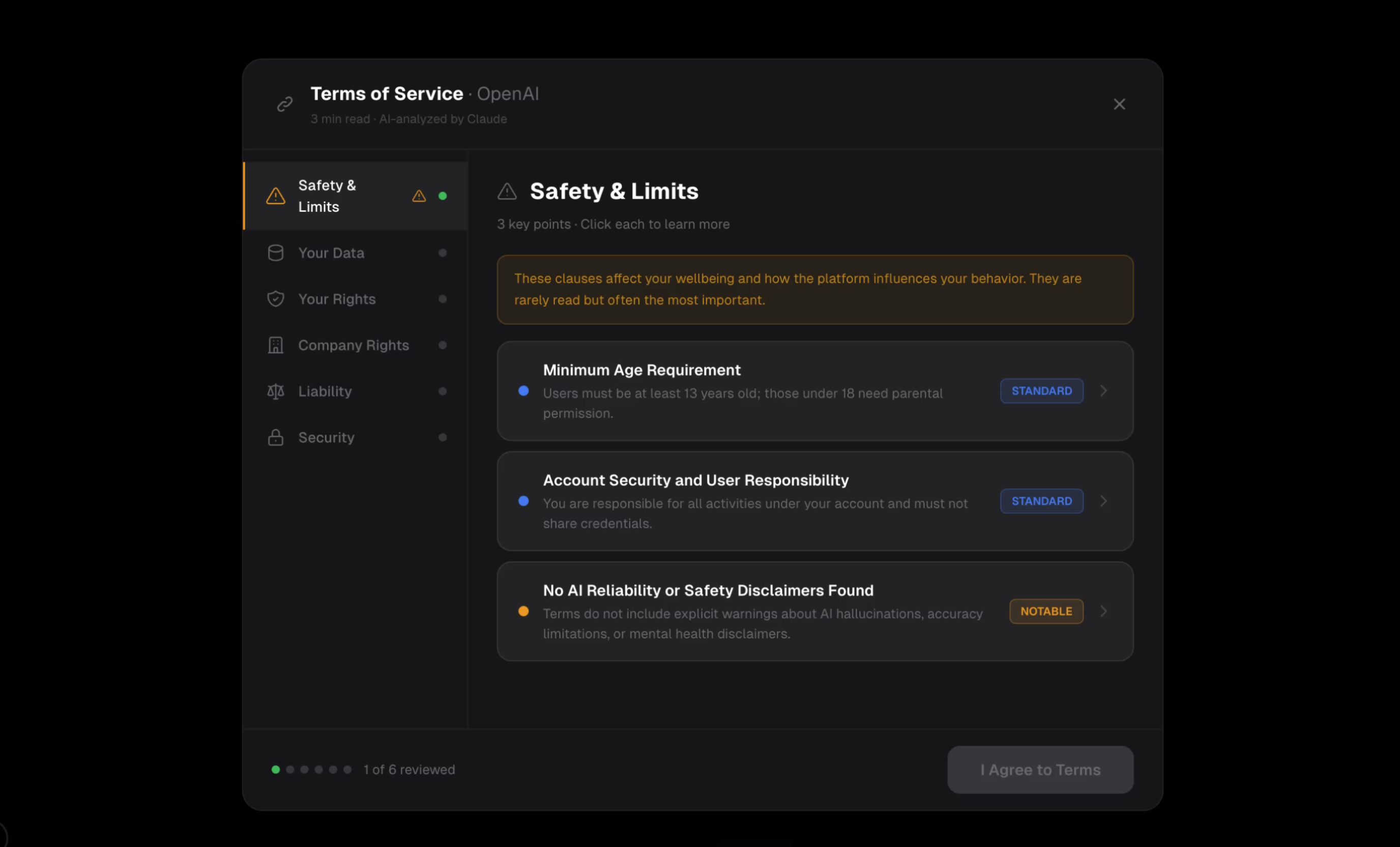
Task: Select the Liability section
Action: [356, 391]
